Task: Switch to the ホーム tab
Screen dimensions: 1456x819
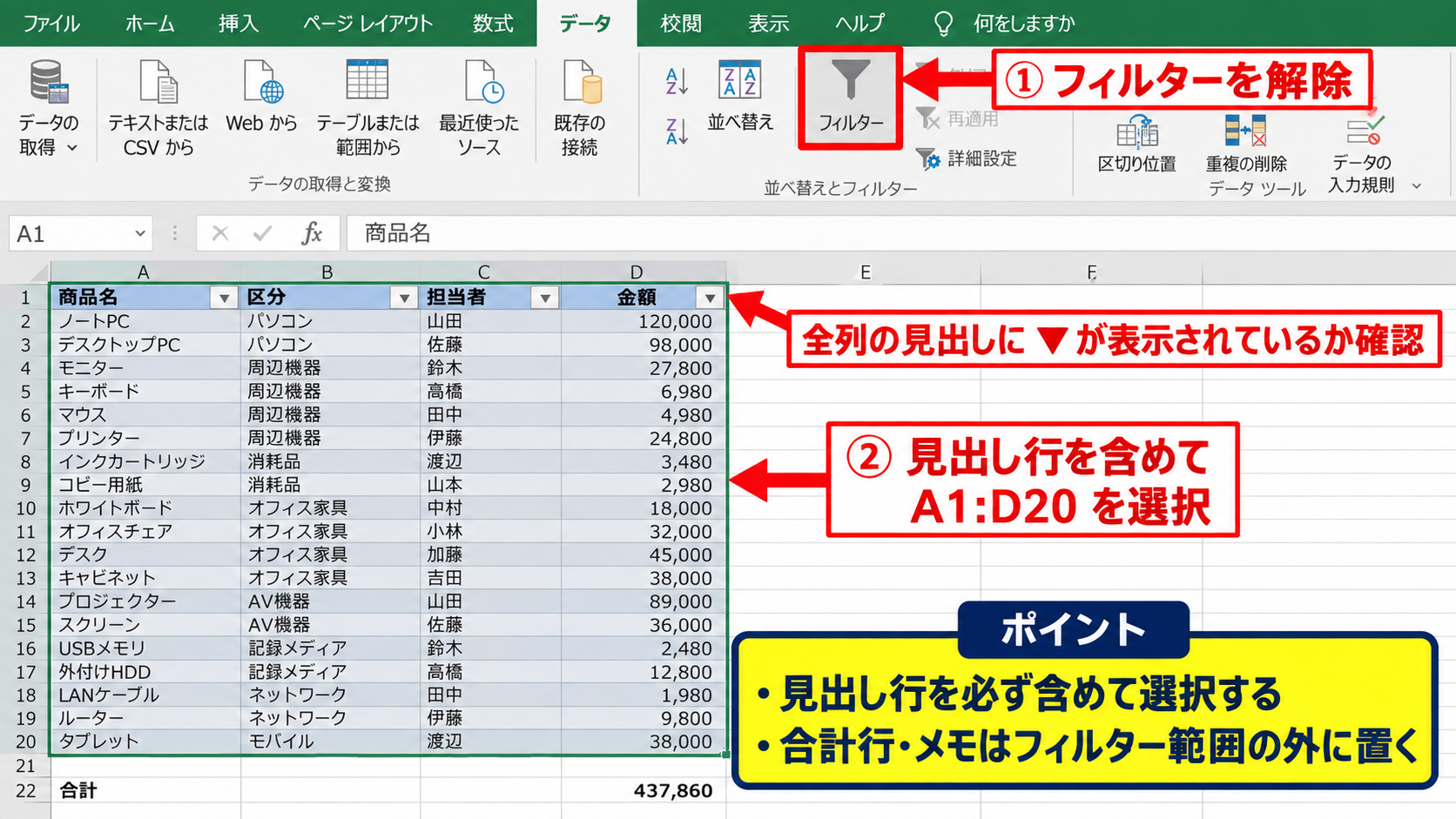Action: point(150,23)
